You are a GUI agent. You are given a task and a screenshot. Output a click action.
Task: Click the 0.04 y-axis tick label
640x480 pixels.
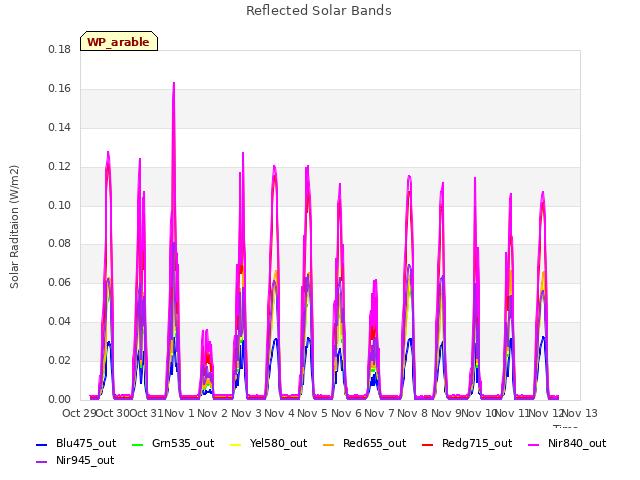point(60,322)
